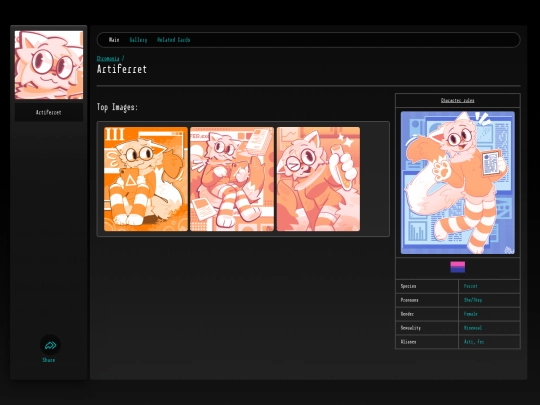Click the Sexuality row label
This screenshot has height=405, width=540.
[411, 328]
